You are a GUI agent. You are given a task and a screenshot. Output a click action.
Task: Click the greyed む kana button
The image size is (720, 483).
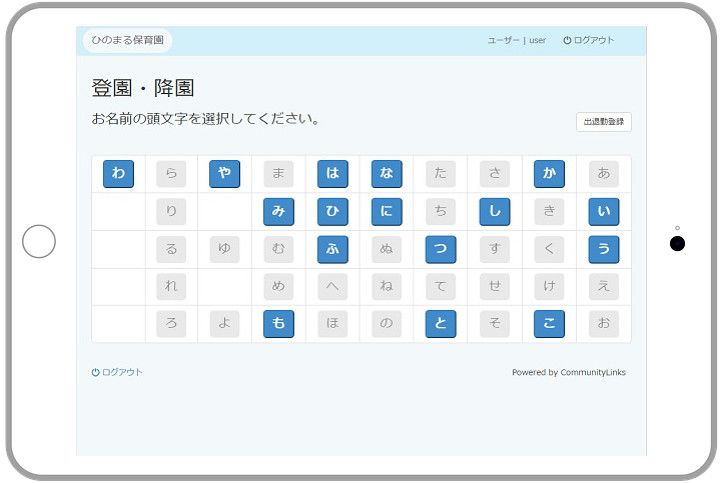click(279, 249)
